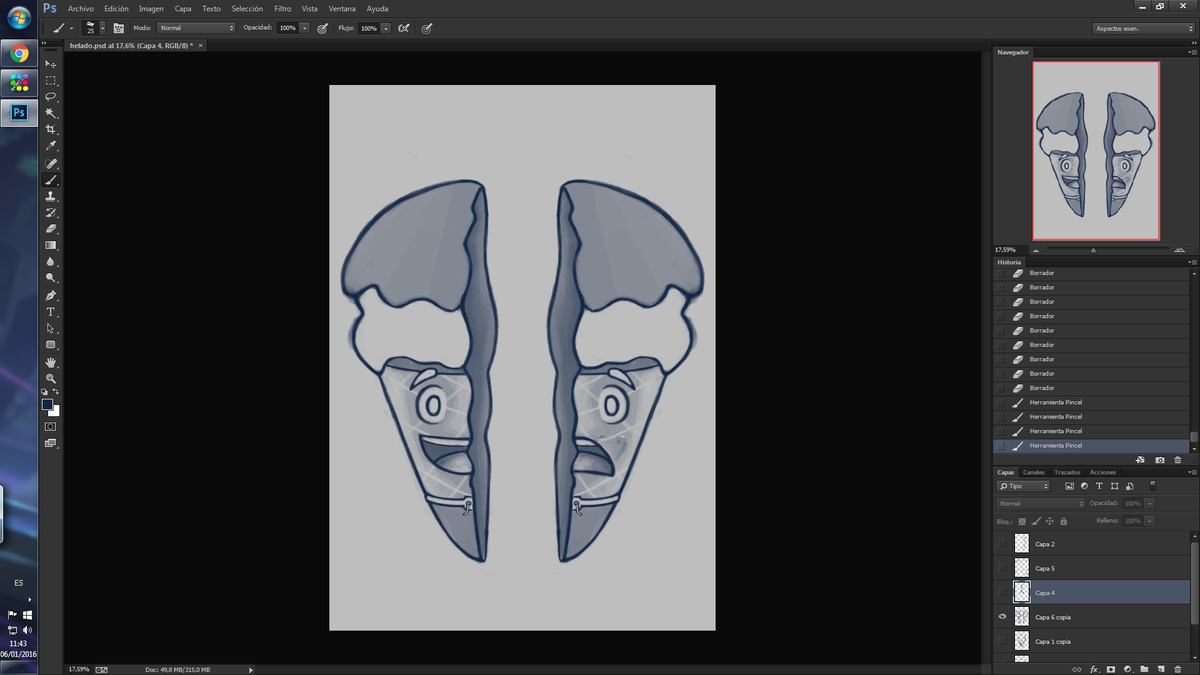Show the Capa 2 layer

tap(1003, 544)
